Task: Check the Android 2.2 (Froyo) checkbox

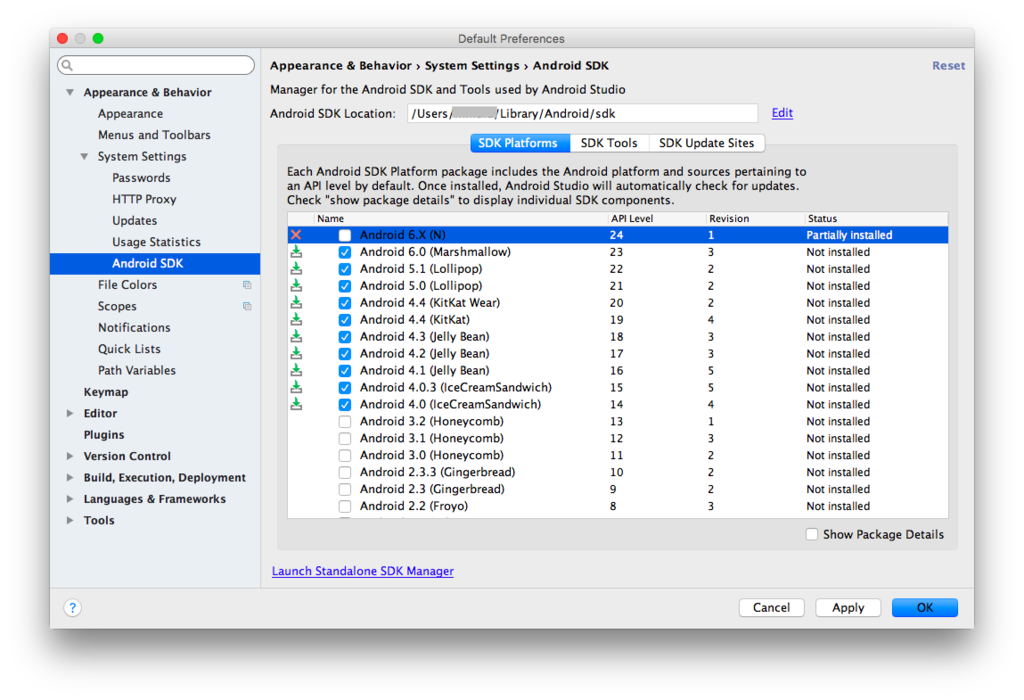Action: (345, 506)
